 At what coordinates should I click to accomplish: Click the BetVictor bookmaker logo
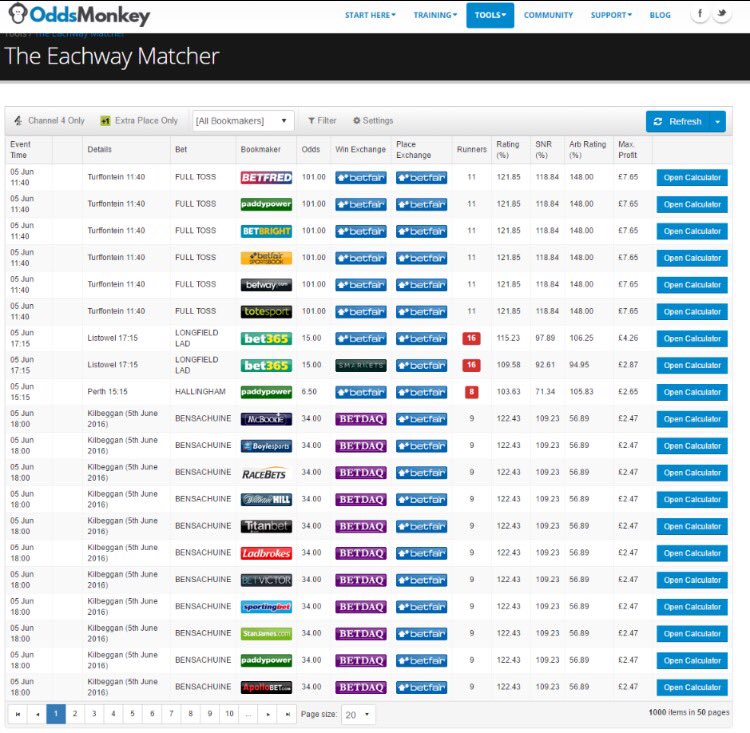[266, 580]
